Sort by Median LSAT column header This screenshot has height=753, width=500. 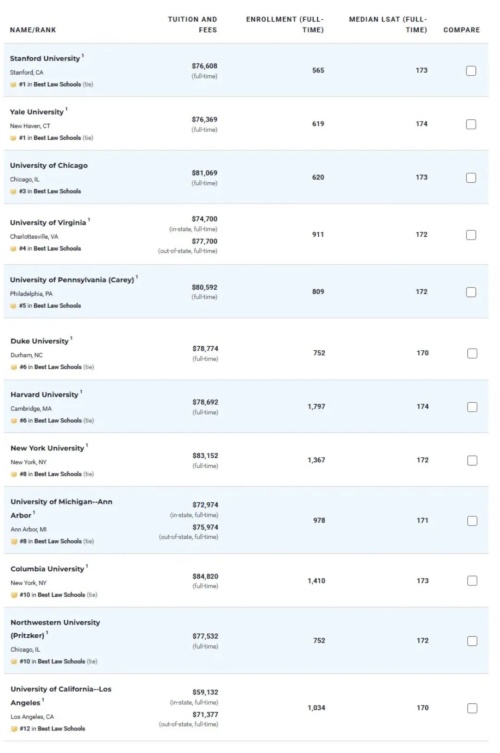click(388, 24)
